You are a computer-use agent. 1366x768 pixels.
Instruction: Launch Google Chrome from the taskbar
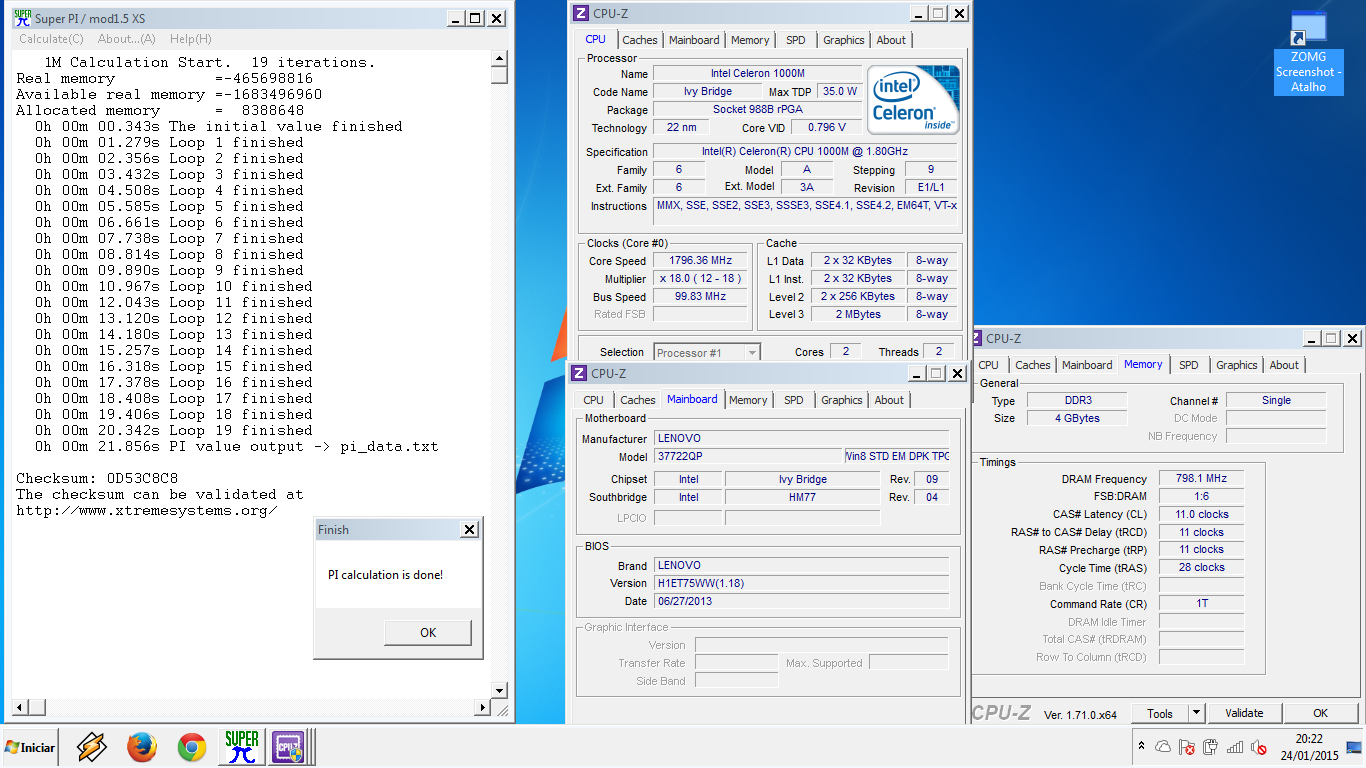(x=192, y=747)
